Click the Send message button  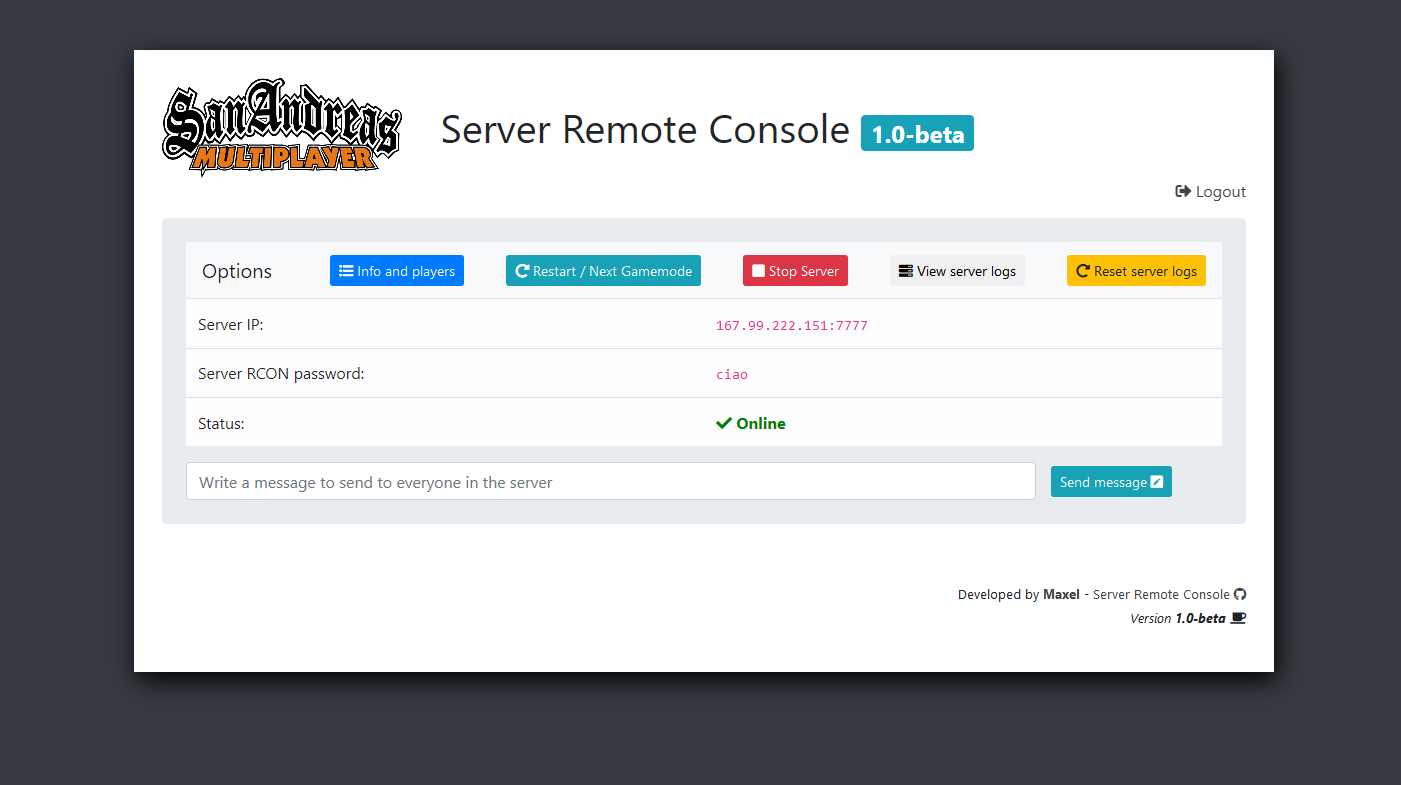point(1111,482)
